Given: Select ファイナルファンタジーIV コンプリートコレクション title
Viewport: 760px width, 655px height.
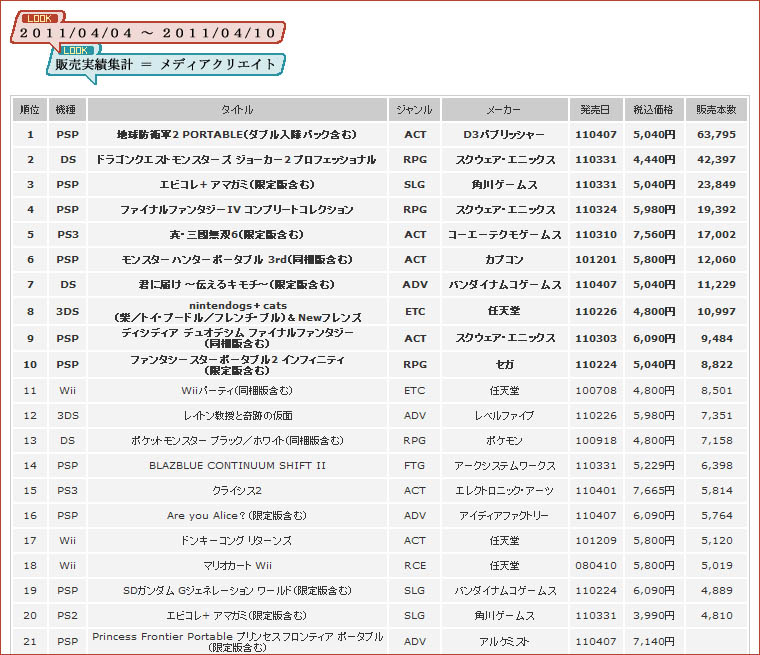Looking at the screenshot, I should coord(237,209).
